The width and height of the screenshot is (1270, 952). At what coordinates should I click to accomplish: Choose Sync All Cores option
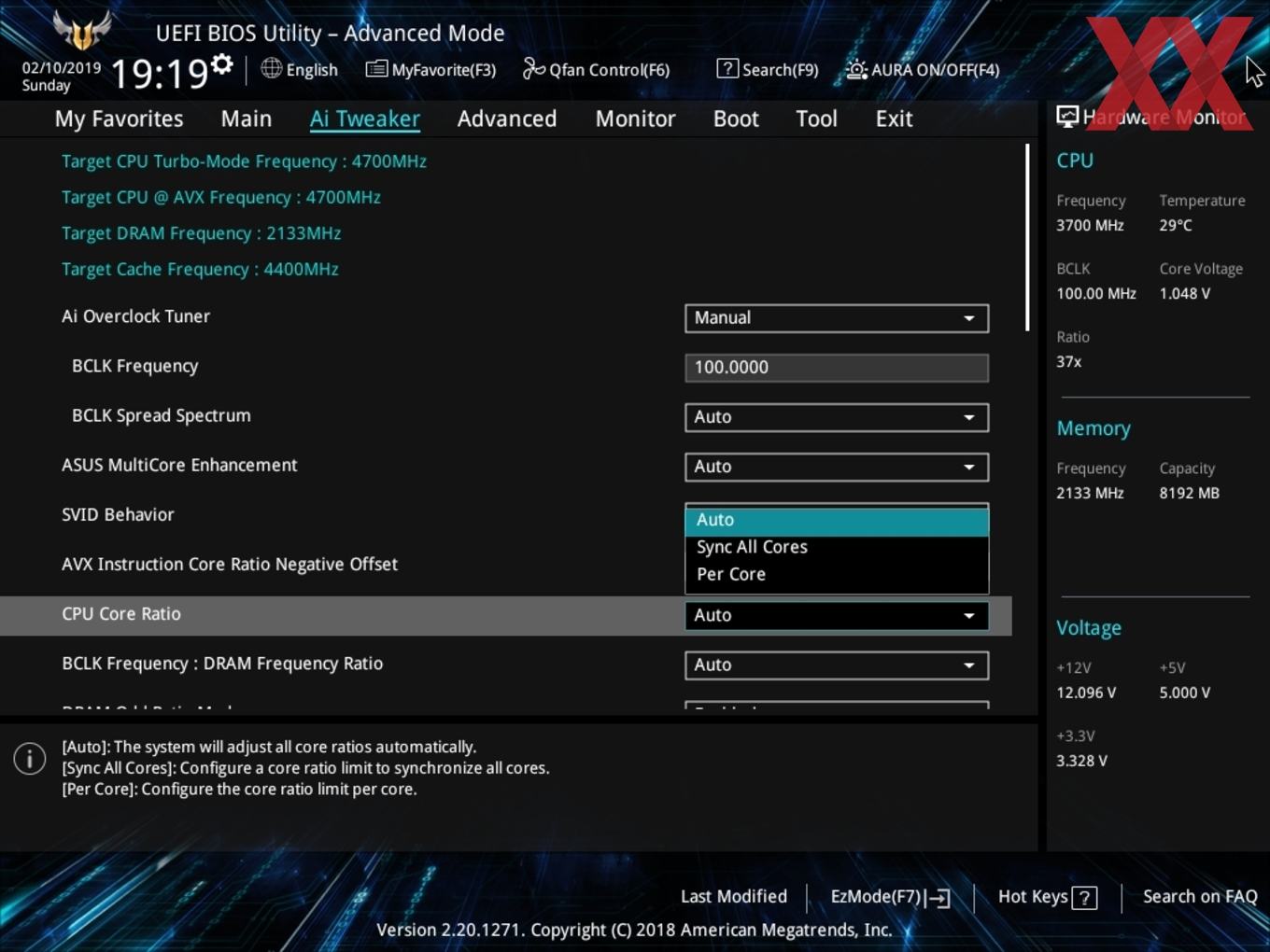point(837,547)
